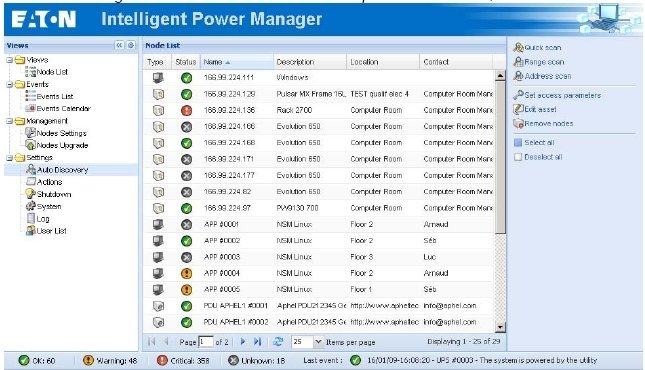Click the info@aphel.com contact for PDU APHEL1 #0001

click(450, 306)
